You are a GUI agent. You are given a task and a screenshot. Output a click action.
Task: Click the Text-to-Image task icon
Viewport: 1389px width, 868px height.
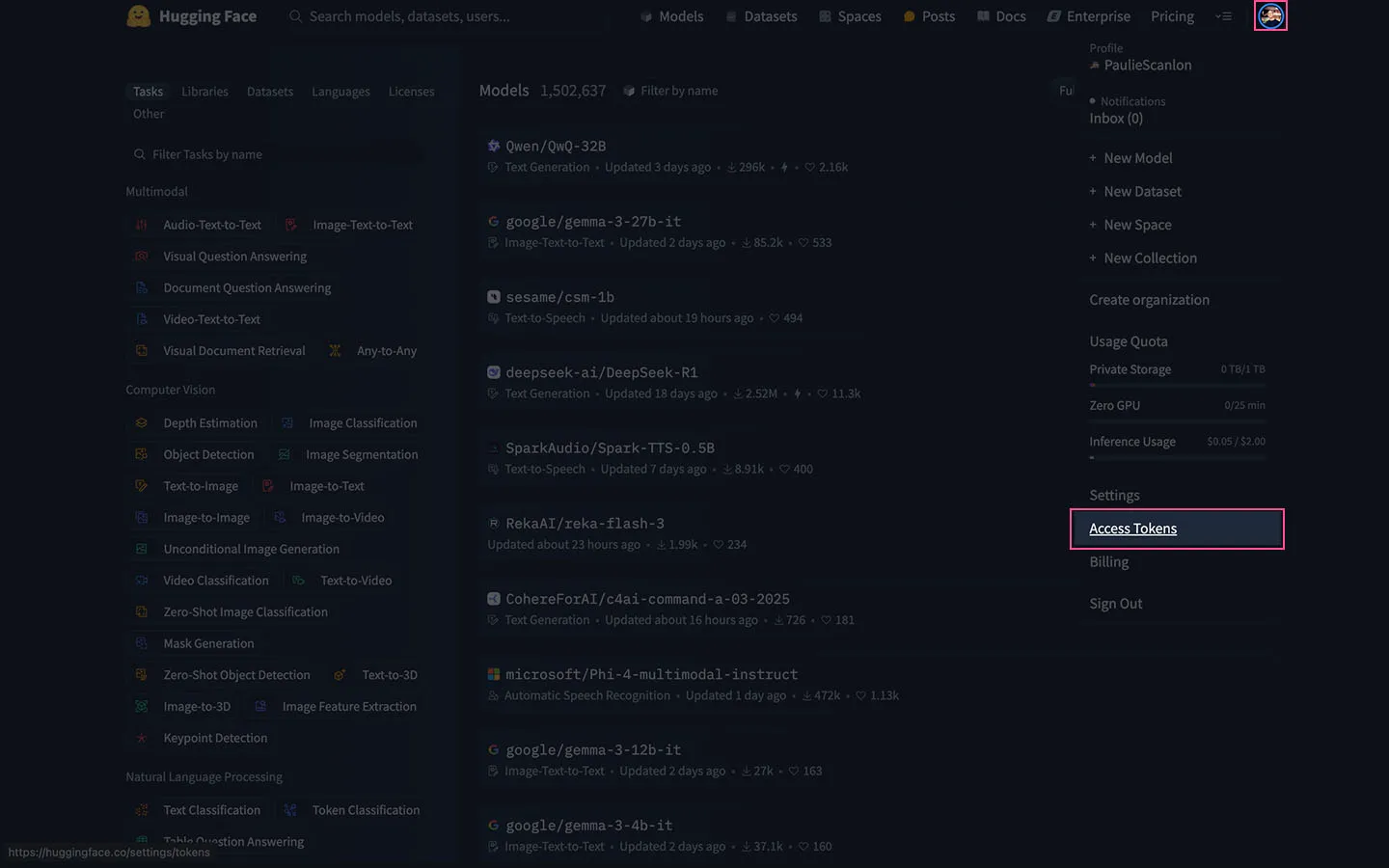(x=142, y=486)
